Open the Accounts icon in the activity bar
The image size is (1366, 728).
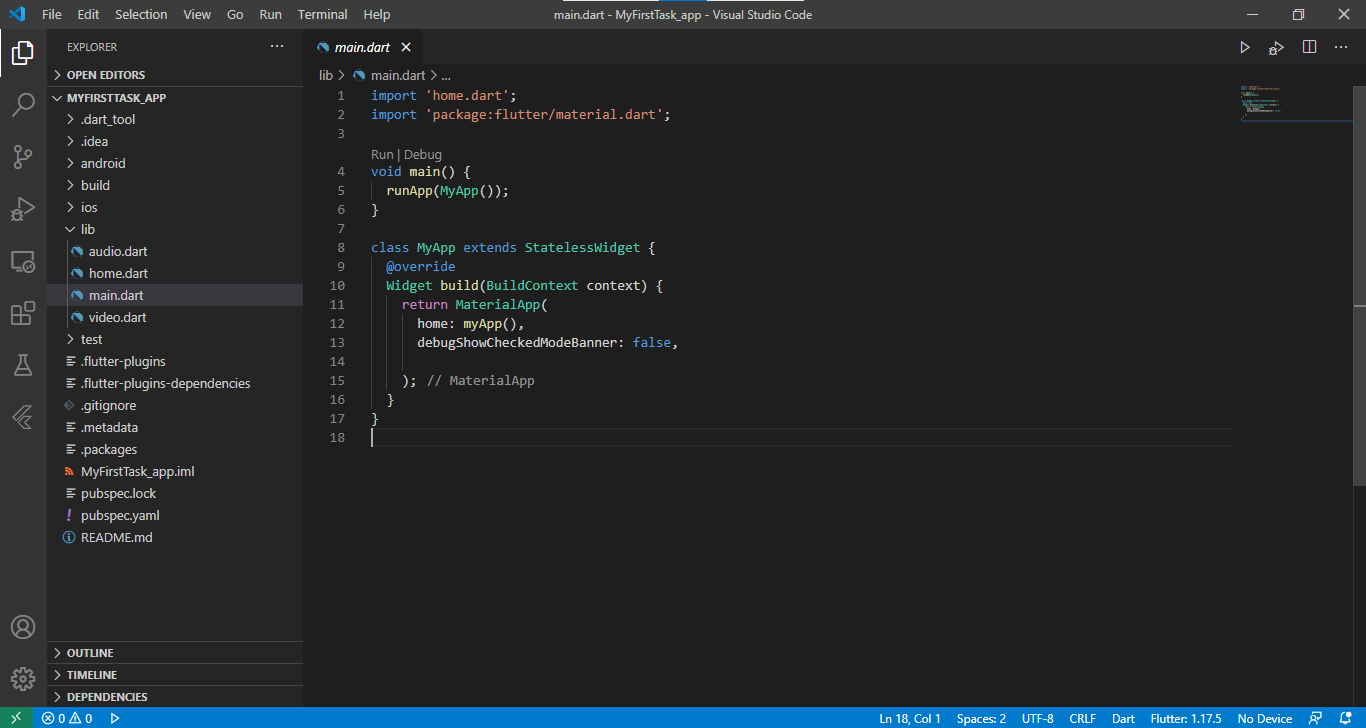[23, 627]
